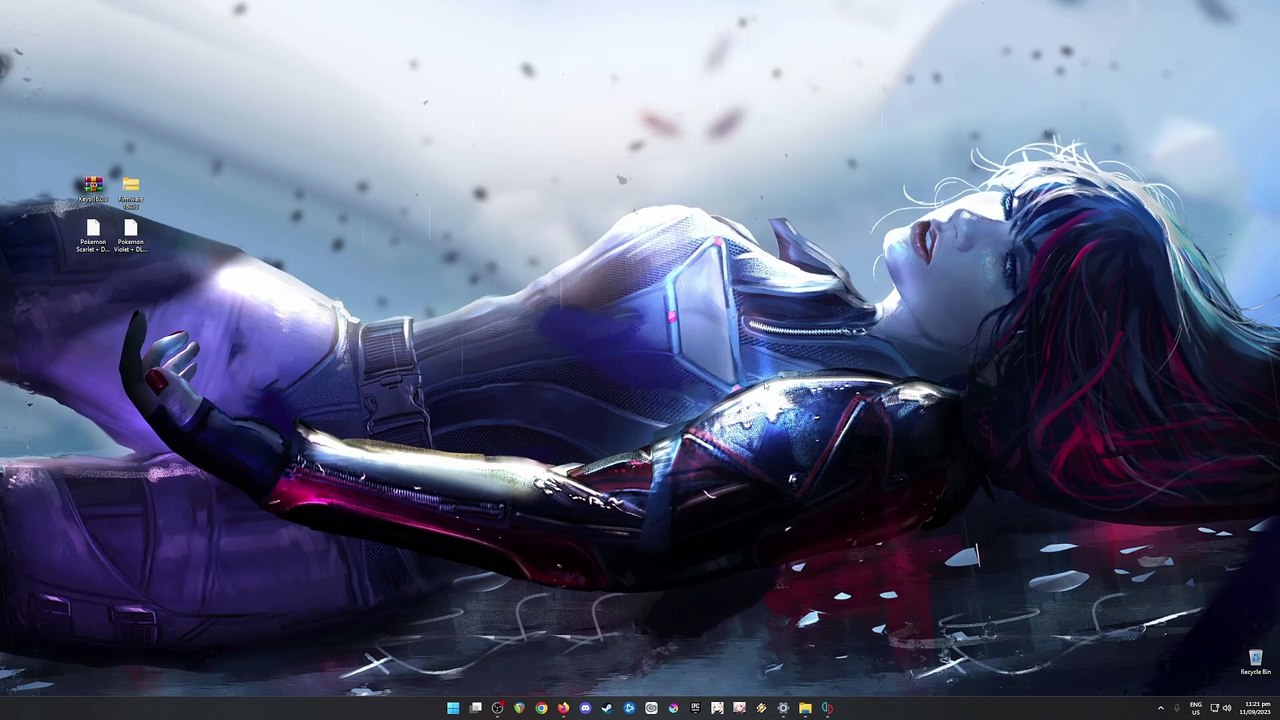This screenshot has height=720, width=1280.
Task: Launch Steam from the taskbar
Action: (x=607, y=708)
